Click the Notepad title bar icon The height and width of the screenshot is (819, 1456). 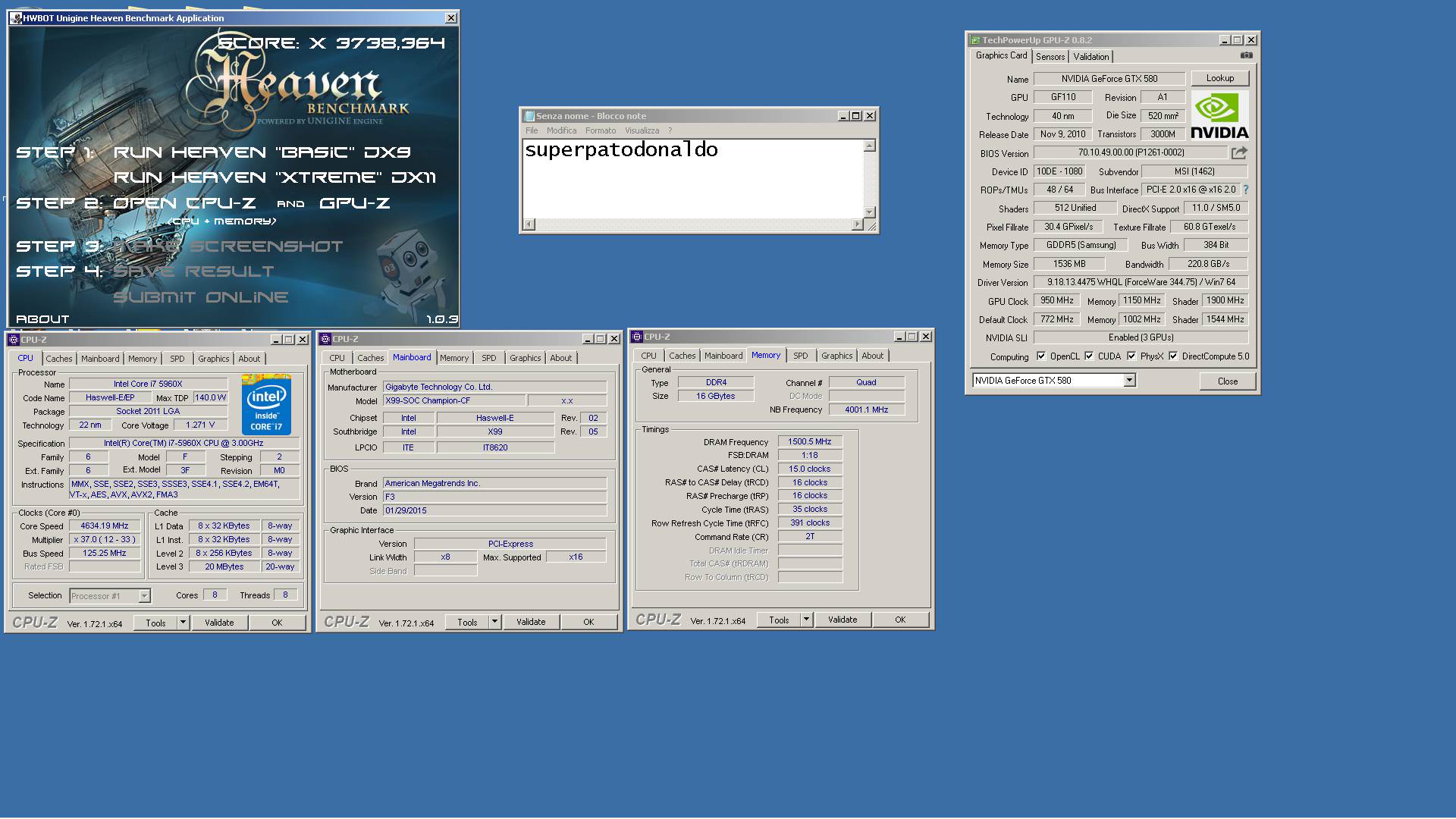(x=529, y=116)
